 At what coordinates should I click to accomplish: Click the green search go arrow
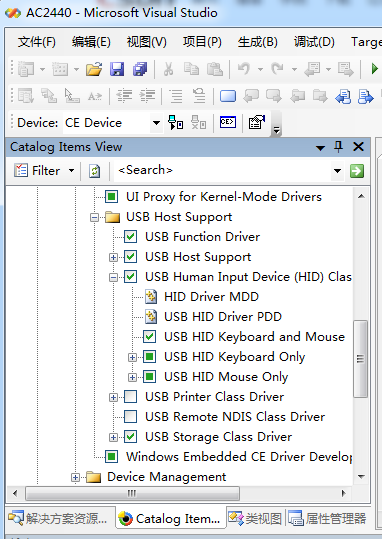click(357, 170)
